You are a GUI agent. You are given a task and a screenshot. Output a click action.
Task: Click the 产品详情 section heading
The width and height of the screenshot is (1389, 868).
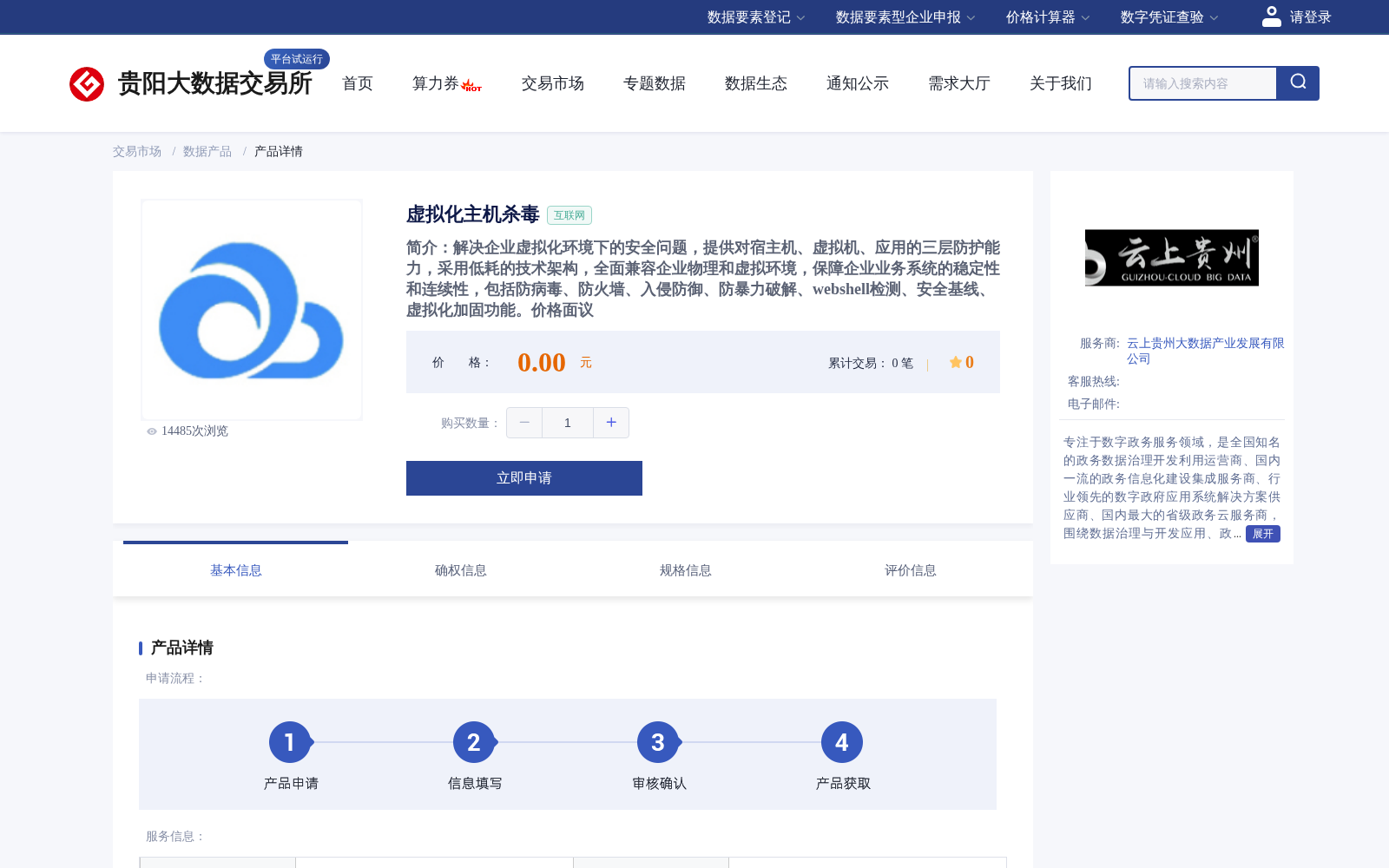[182, 648]
